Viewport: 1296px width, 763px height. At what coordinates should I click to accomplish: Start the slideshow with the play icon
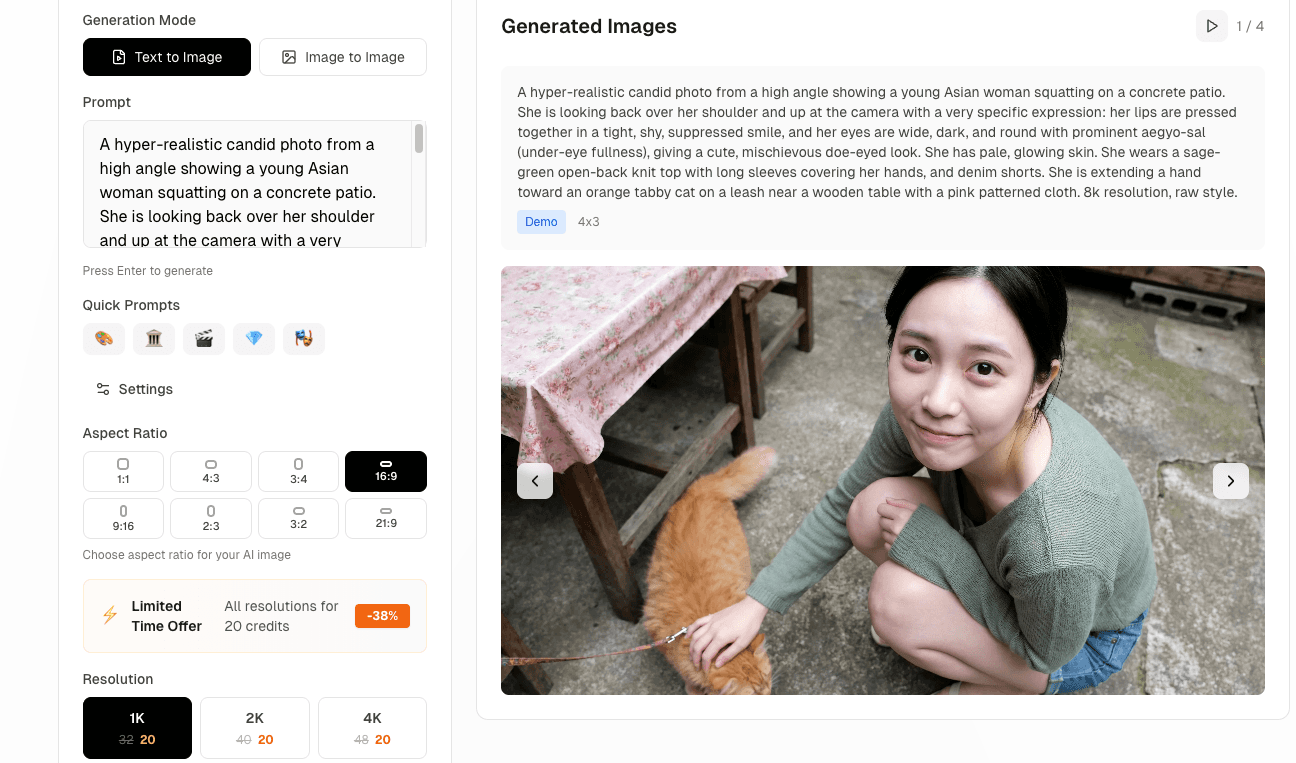pos(1211,26)
